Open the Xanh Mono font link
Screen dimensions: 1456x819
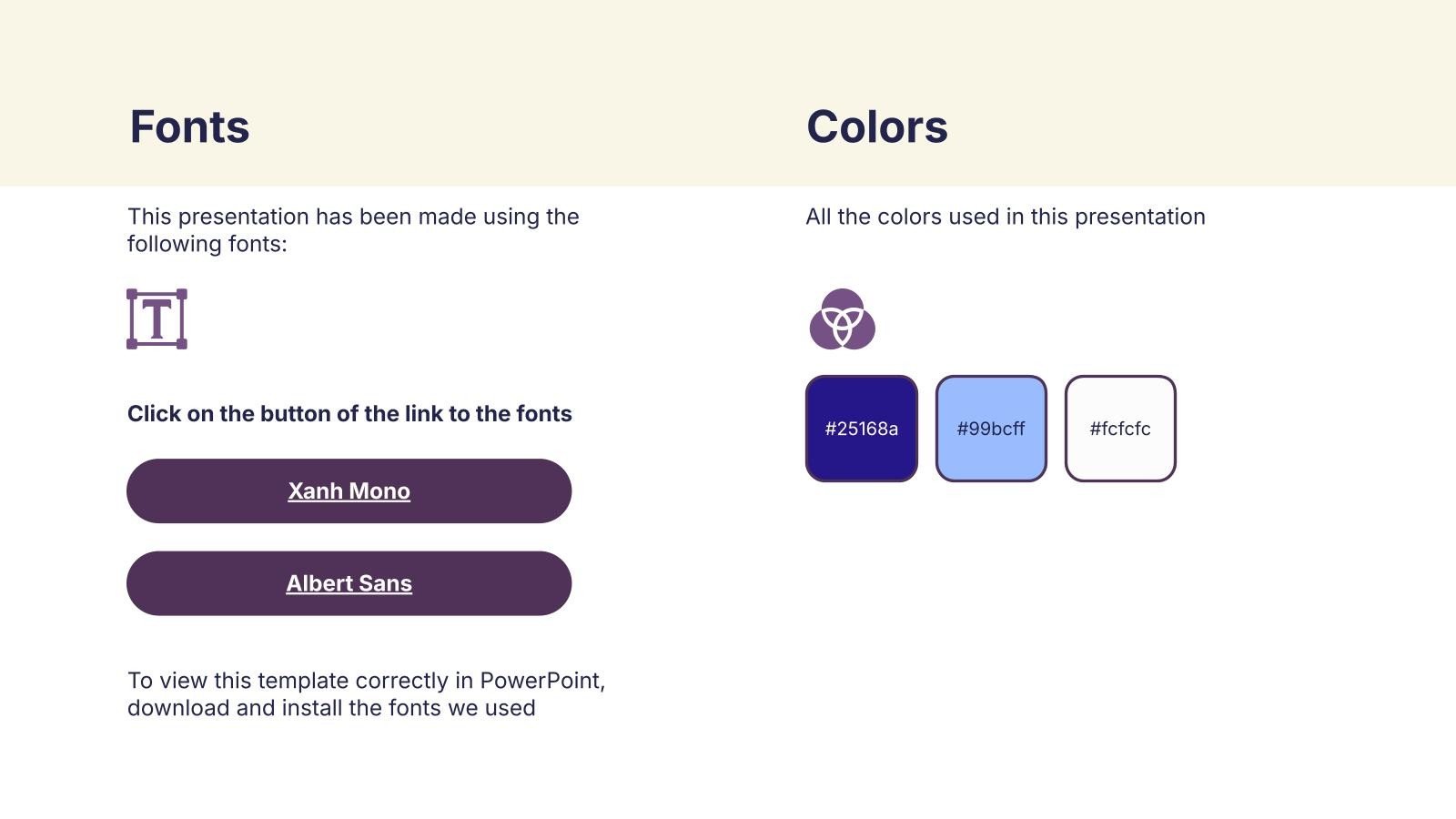coord(349,491)
